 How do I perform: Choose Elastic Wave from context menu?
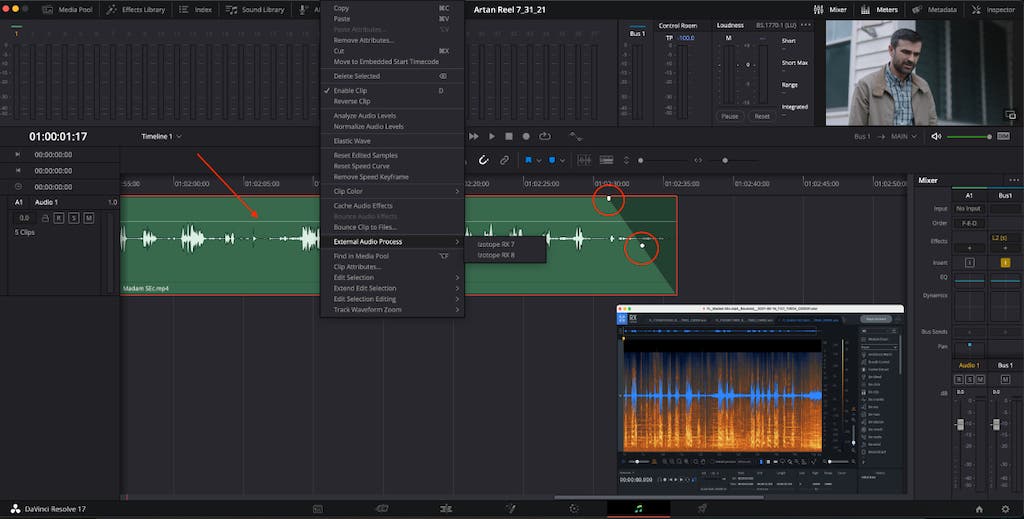(x=352, y=141)
